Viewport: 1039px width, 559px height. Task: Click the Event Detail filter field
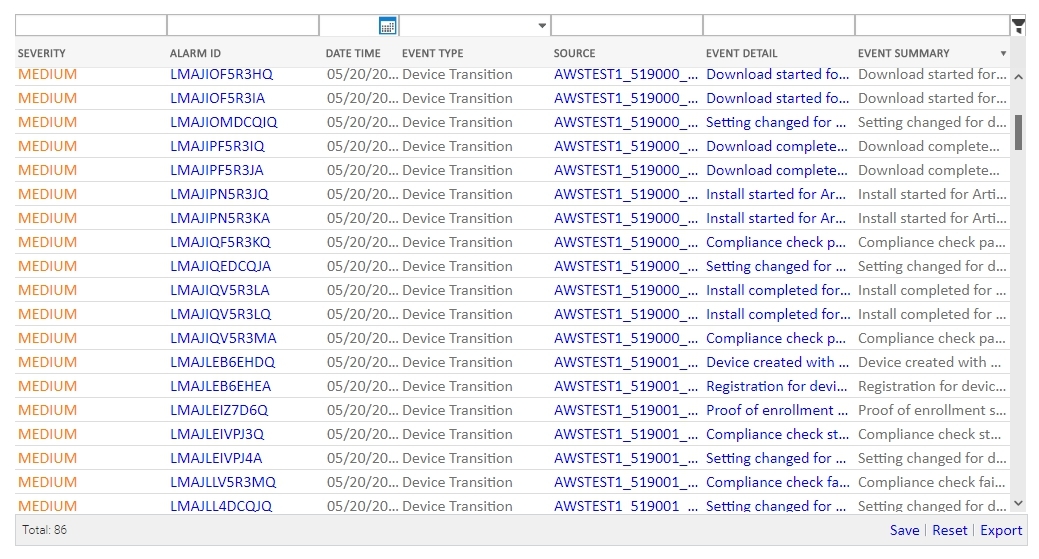click(x=778, y=26)
